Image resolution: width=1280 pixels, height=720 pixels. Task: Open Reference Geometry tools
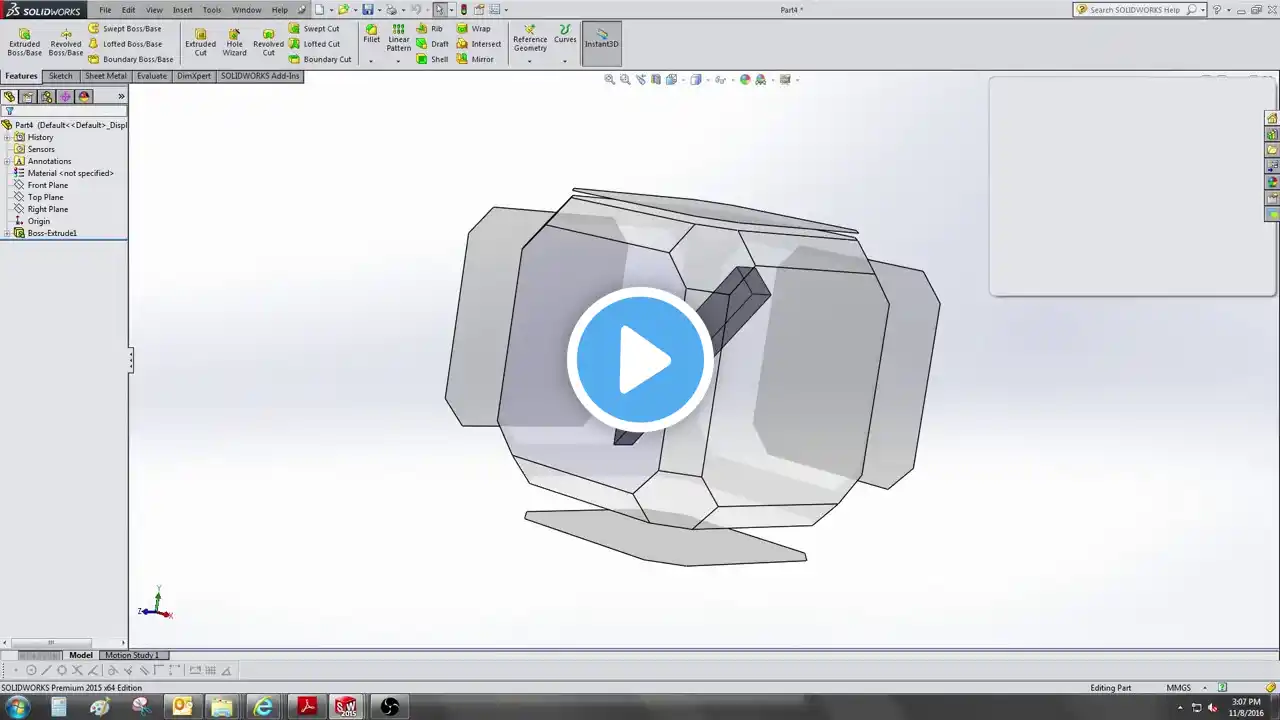(x=530, y=38)
